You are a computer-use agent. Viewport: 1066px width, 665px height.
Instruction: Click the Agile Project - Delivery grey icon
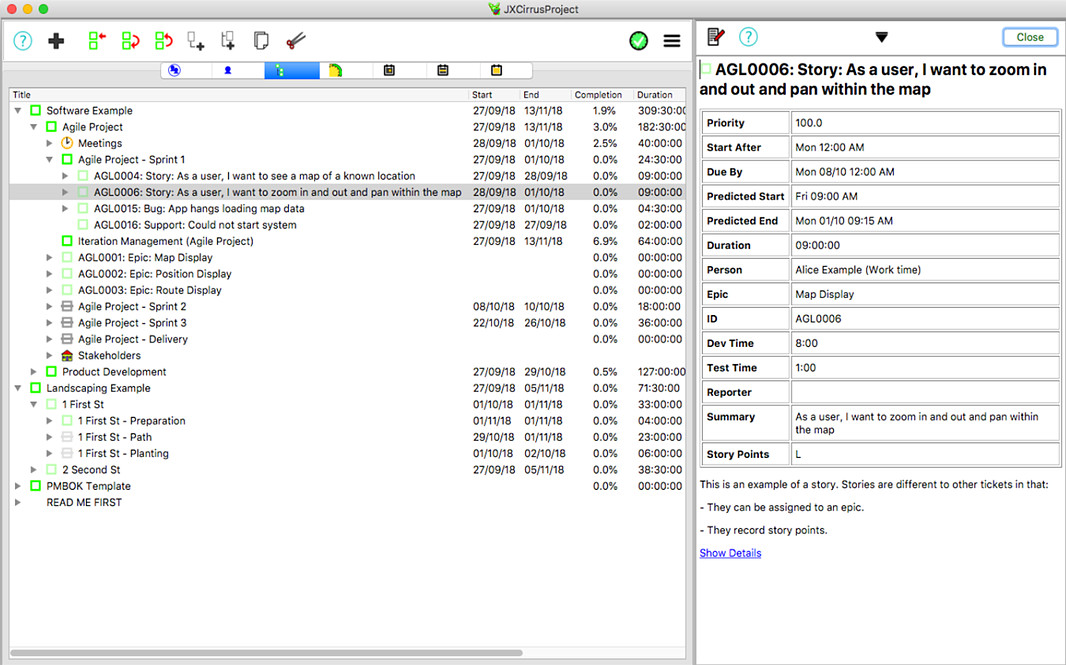tap(67, 339)
